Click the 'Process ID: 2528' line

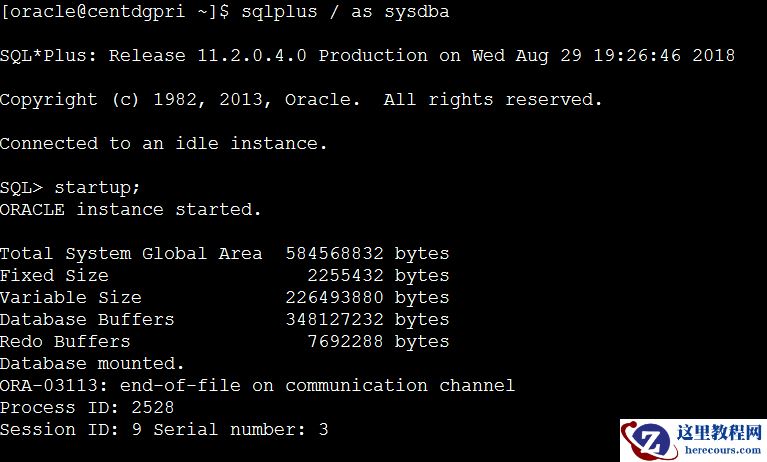(87, 408)
